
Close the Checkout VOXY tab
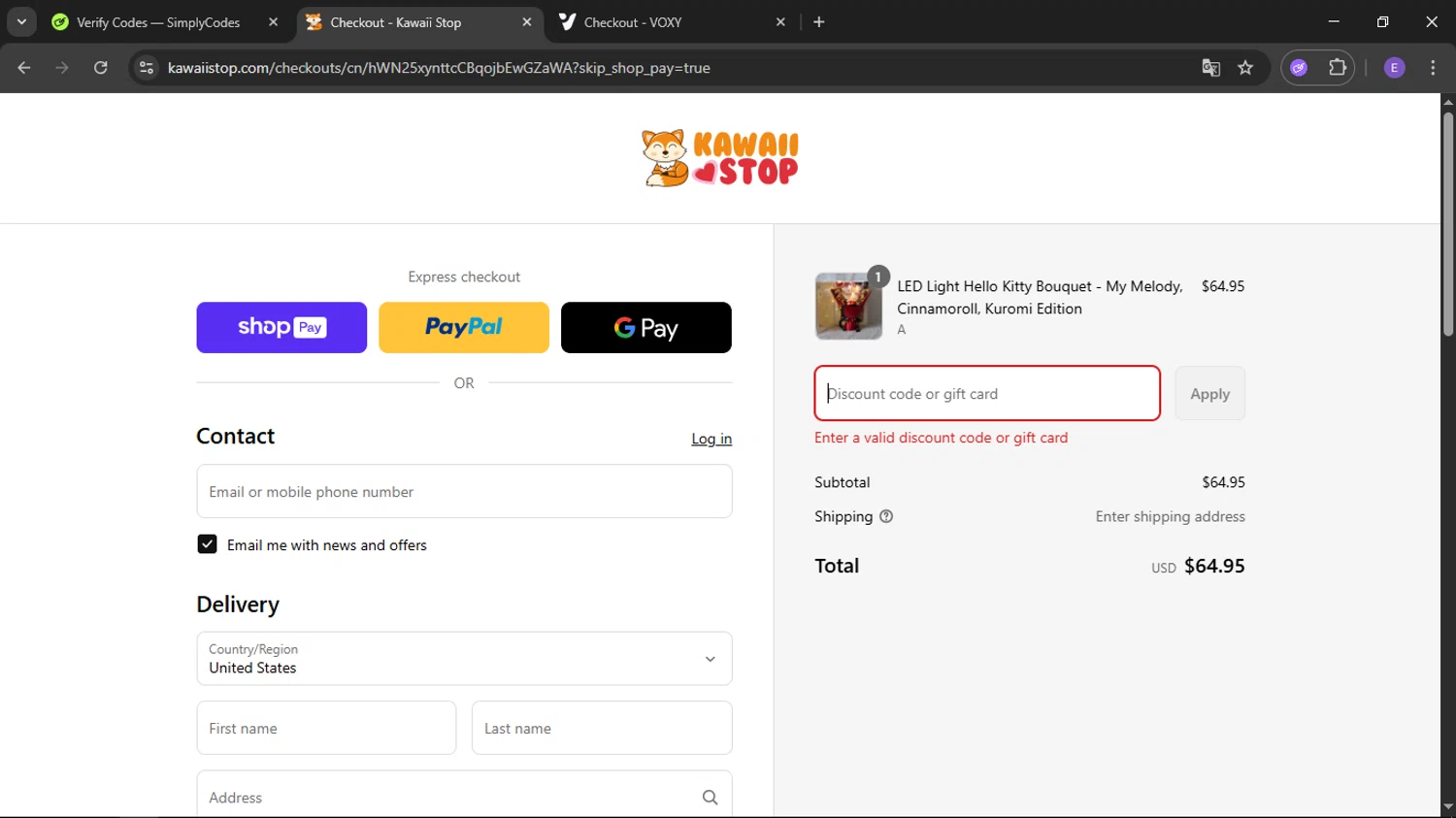click(780, 21)
